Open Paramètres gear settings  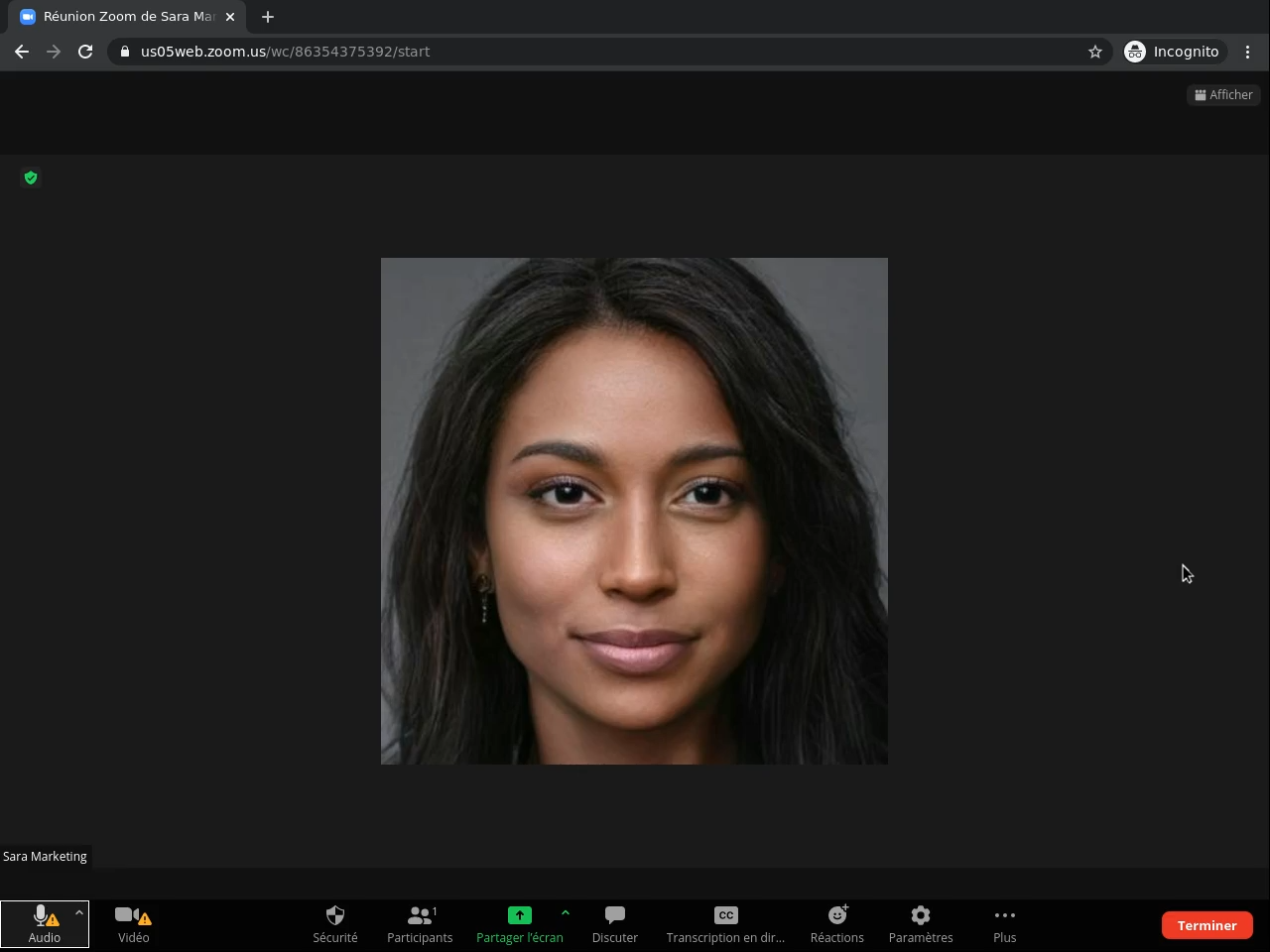(x=921, y=924)
